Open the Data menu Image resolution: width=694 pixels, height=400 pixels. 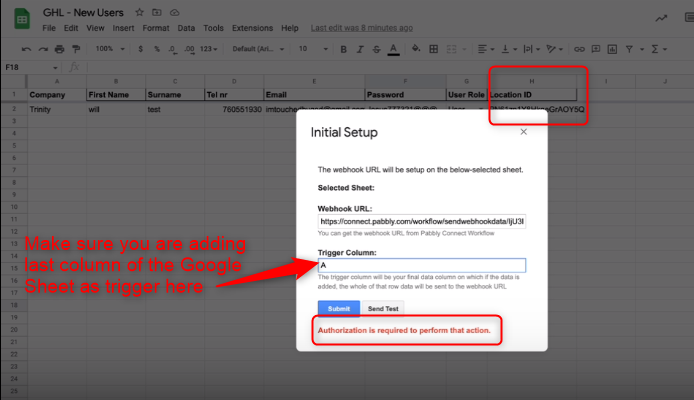[186, 28]
